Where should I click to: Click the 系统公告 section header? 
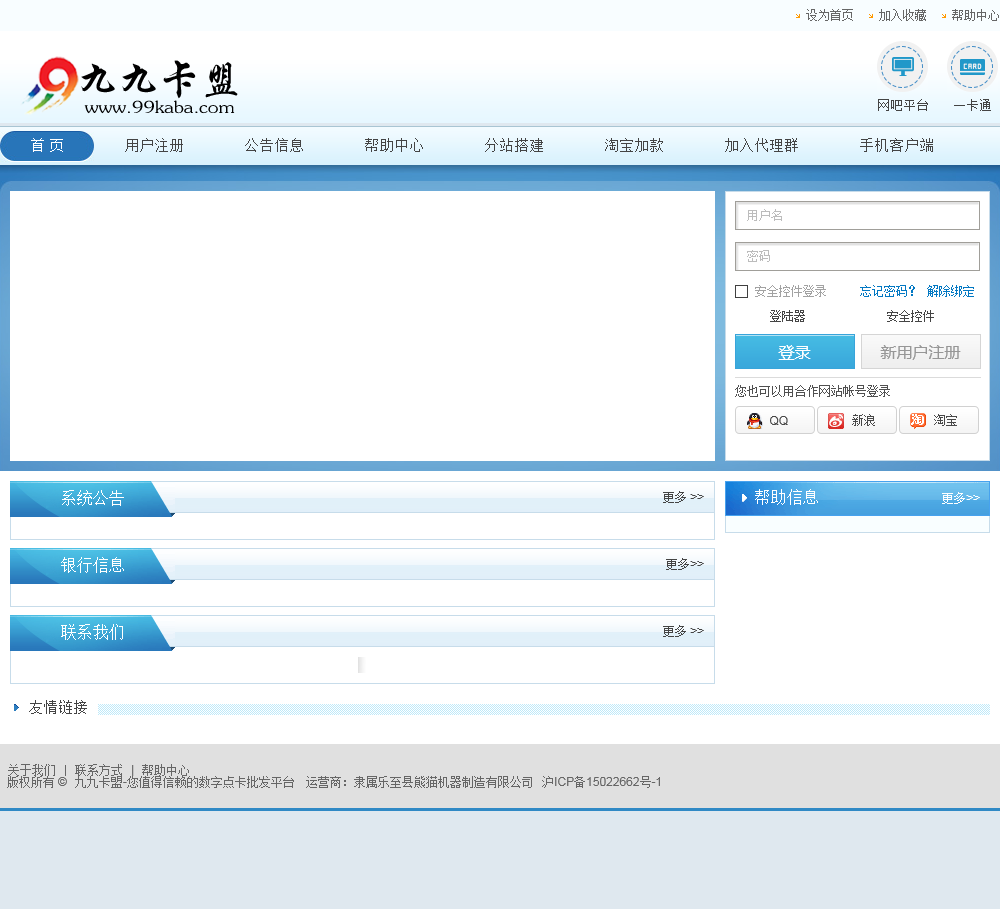point(92,498)
